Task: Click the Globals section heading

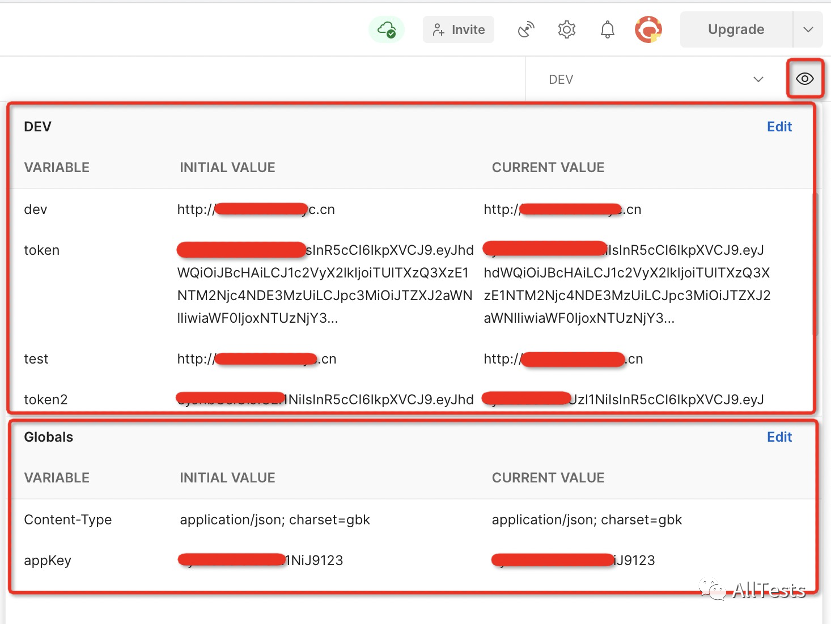Action: coord(48,437)
